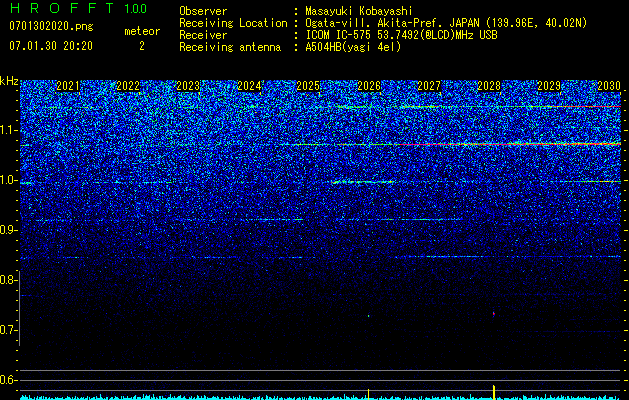The image size is (629, 400).
Task: Click the 2029 time marker
Action: pyautogui.click(x=549, y=86)
